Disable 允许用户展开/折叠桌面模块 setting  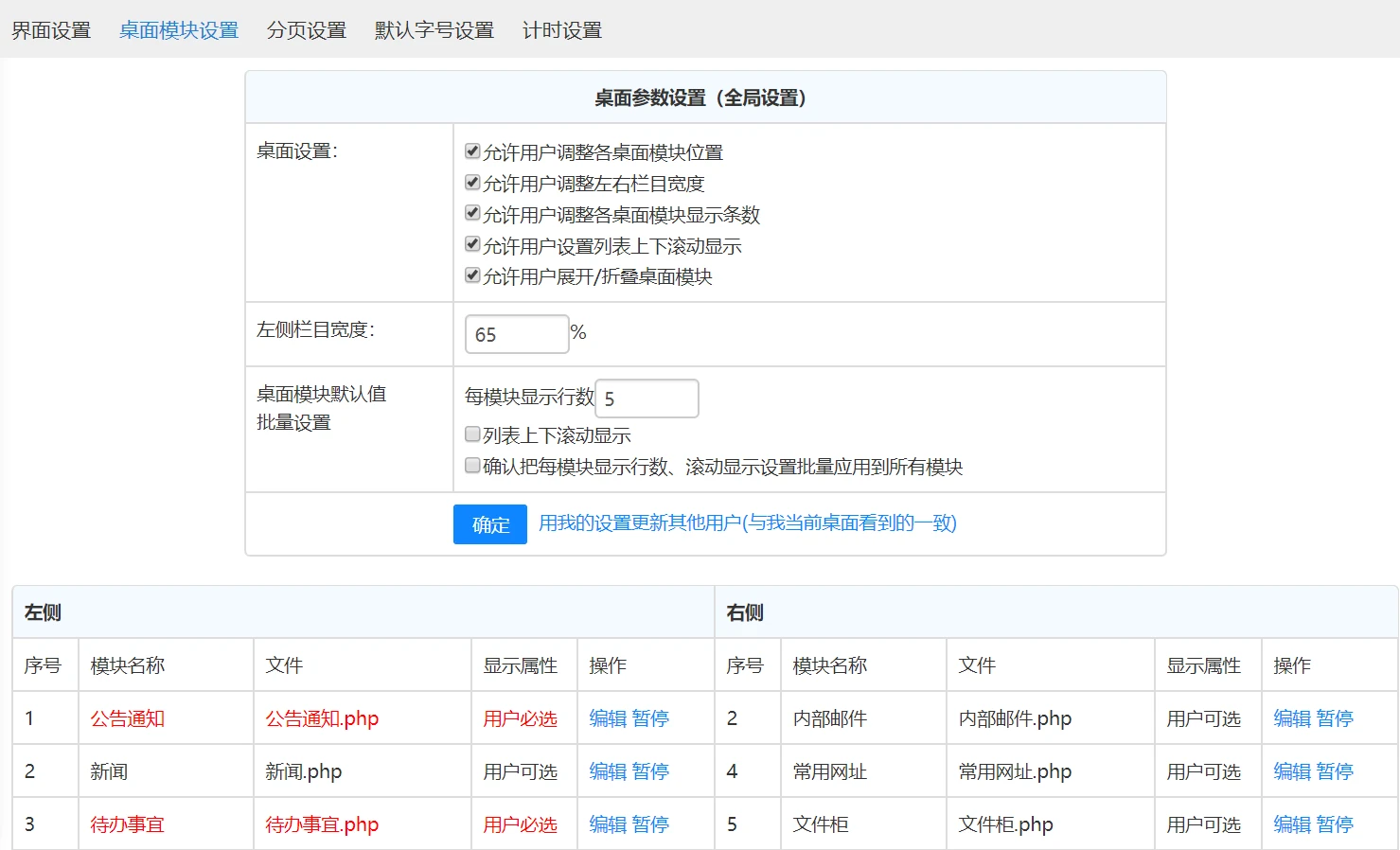472,275
